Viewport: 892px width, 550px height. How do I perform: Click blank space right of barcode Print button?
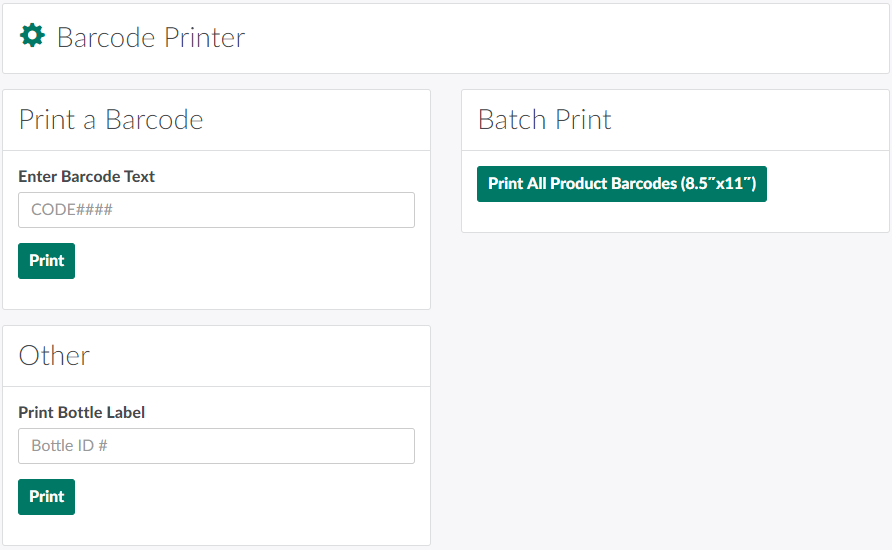tap(250, 261)
